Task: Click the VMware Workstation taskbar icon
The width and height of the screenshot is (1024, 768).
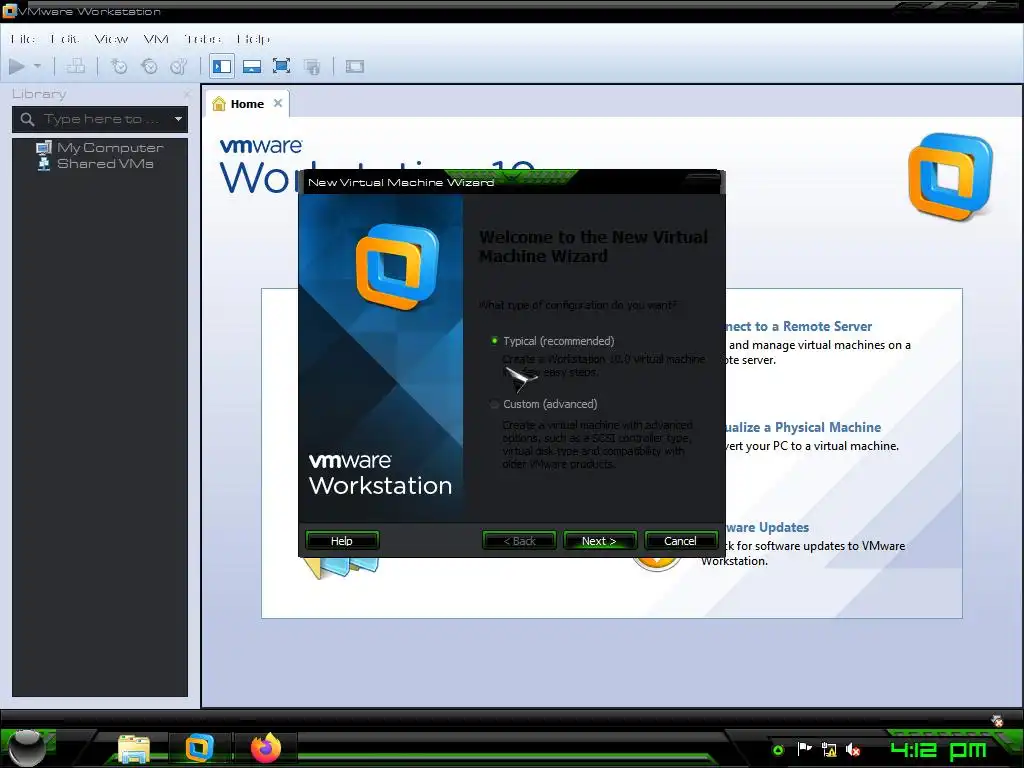Action: coord(199,748)
